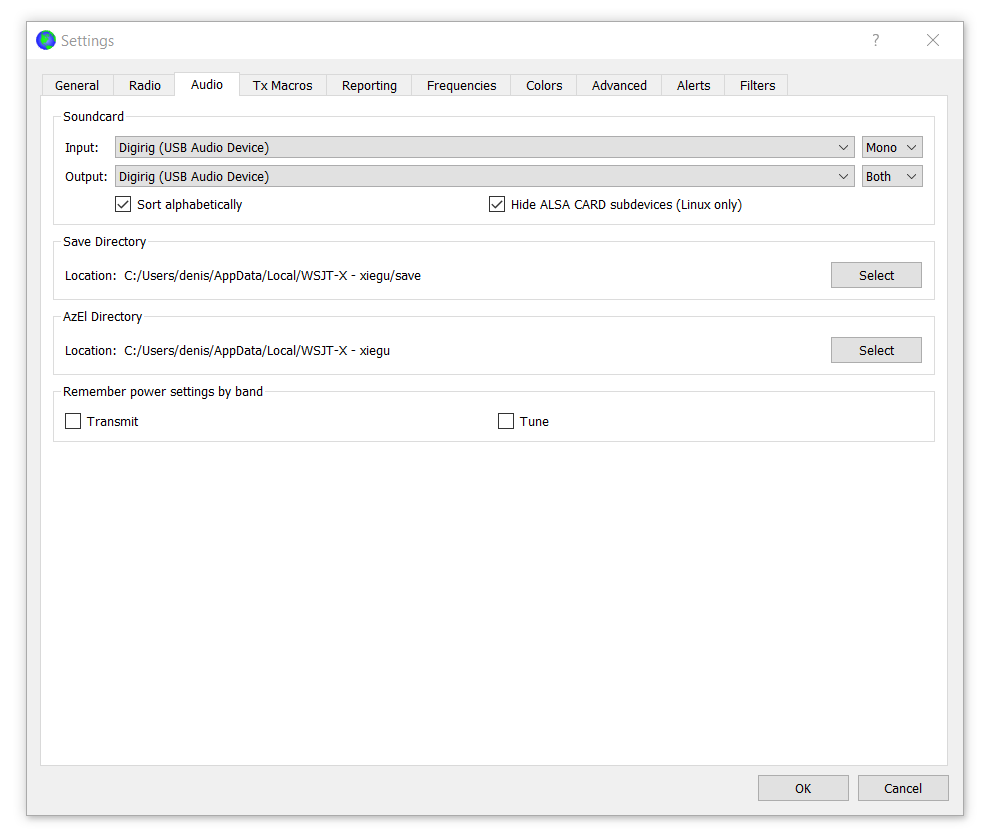
Task: Click the question mark help button
Action: (876, 40)
